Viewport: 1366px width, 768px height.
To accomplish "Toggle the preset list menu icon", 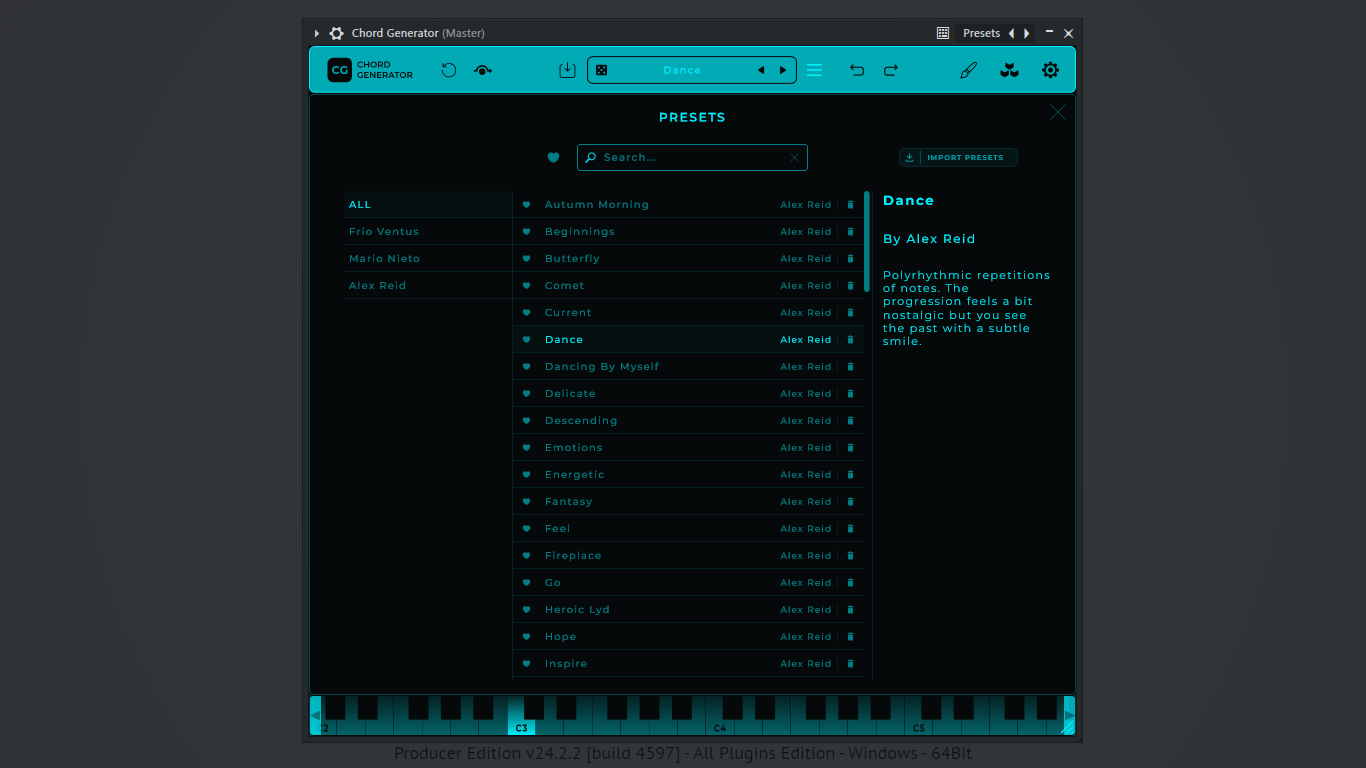I will (x=815, y=70).
